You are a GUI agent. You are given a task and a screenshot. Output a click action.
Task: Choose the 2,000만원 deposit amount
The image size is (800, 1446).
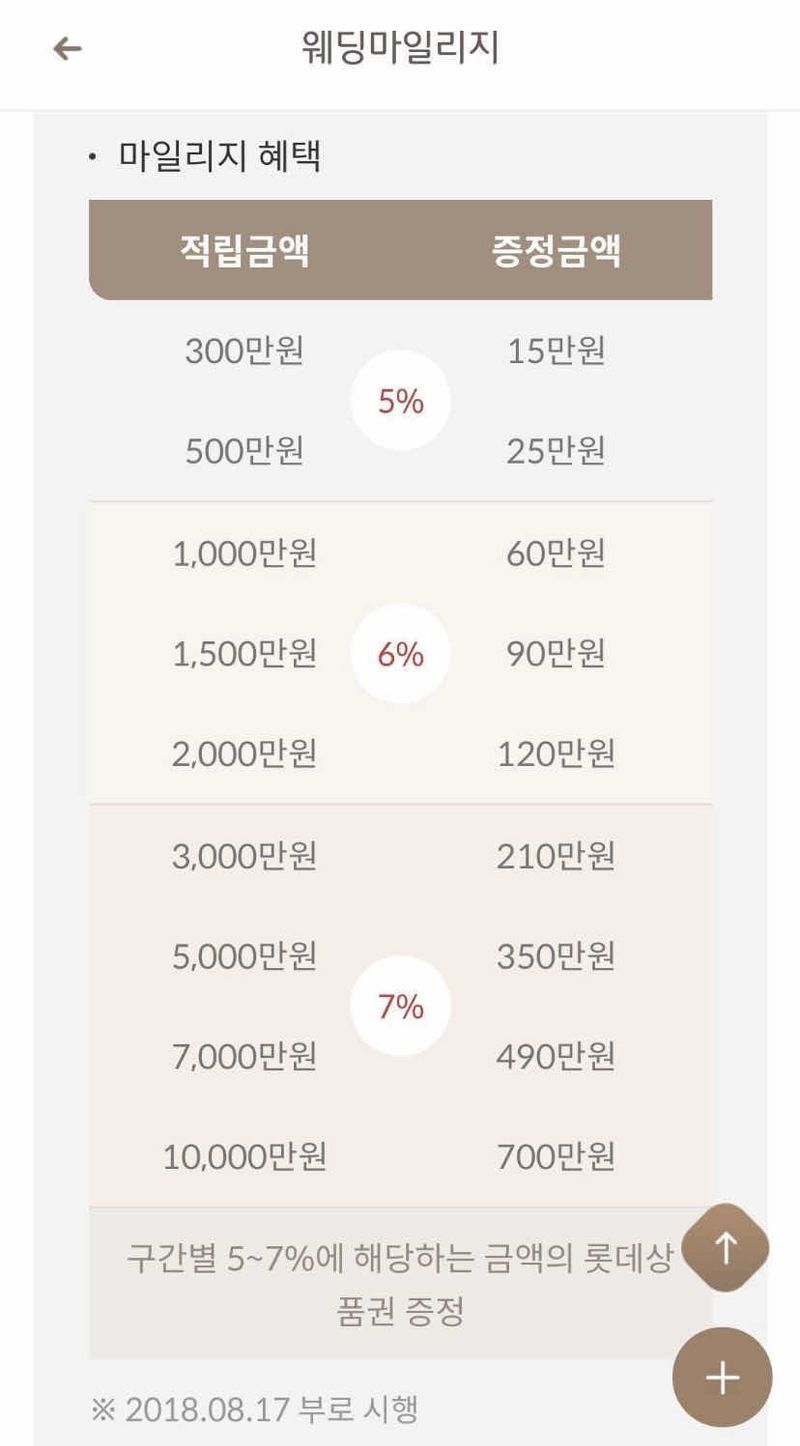click(245, 754)
